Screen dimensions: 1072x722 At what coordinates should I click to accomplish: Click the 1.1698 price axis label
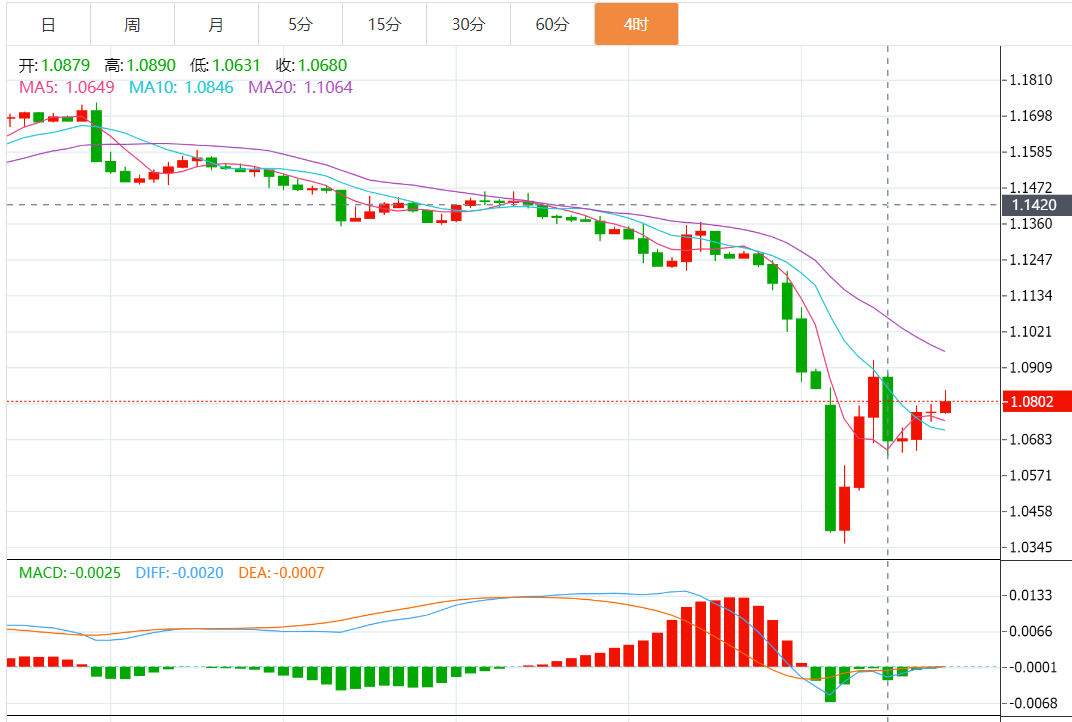[1031, 116]
